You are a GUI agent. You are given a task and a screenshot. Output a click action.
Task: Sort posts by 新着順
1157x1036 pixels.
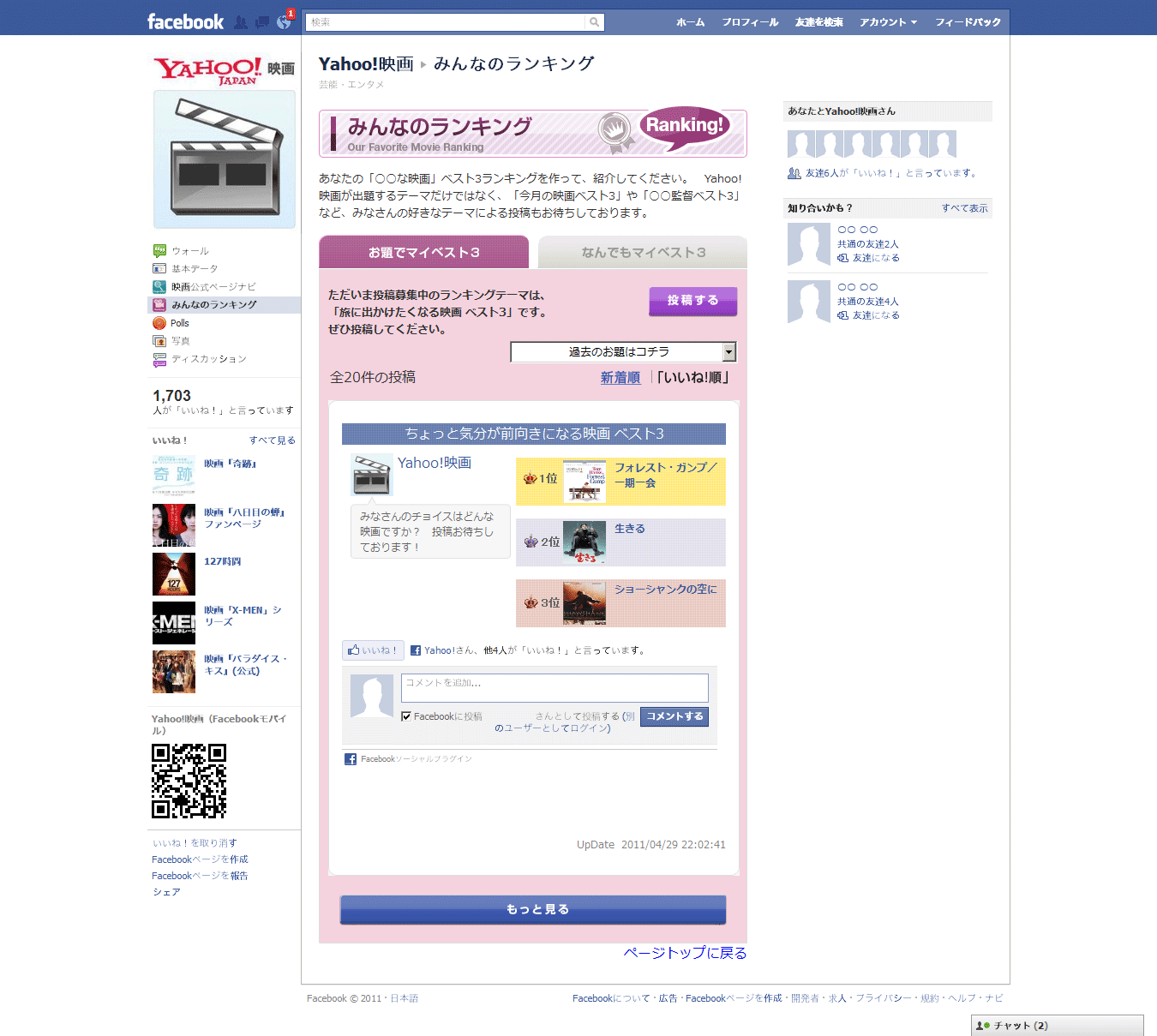(x=620, y=378)
